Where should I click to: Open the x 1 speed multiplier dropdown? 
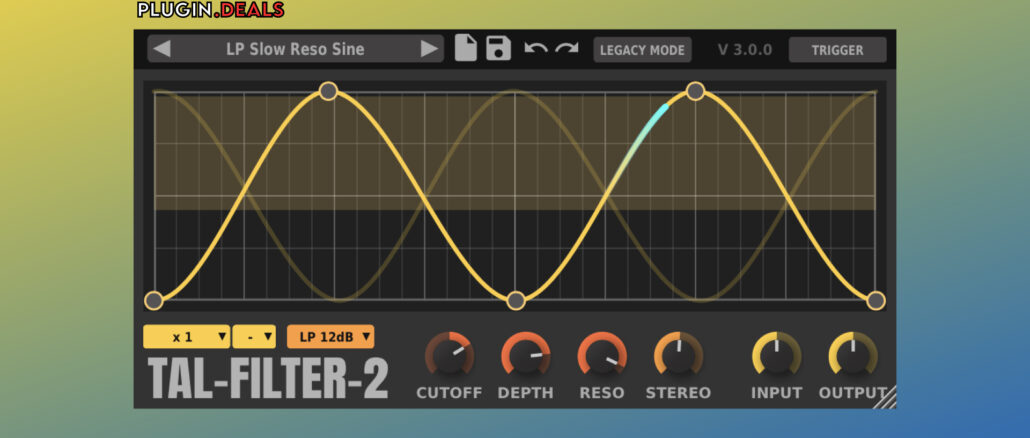(187, 337)
